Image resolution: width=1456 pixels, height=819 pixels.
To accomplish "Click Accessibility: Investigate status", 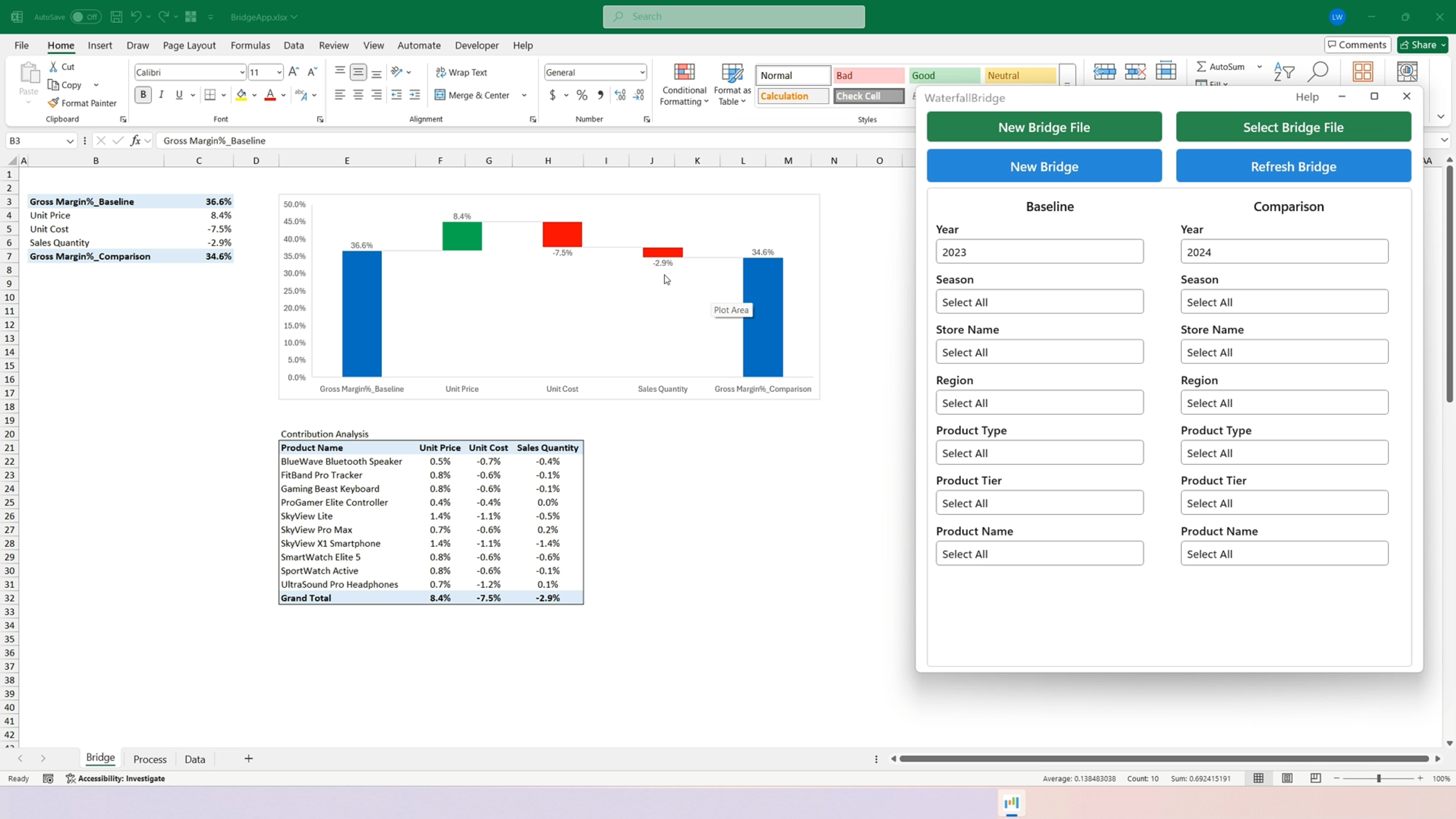I will 116,778.
